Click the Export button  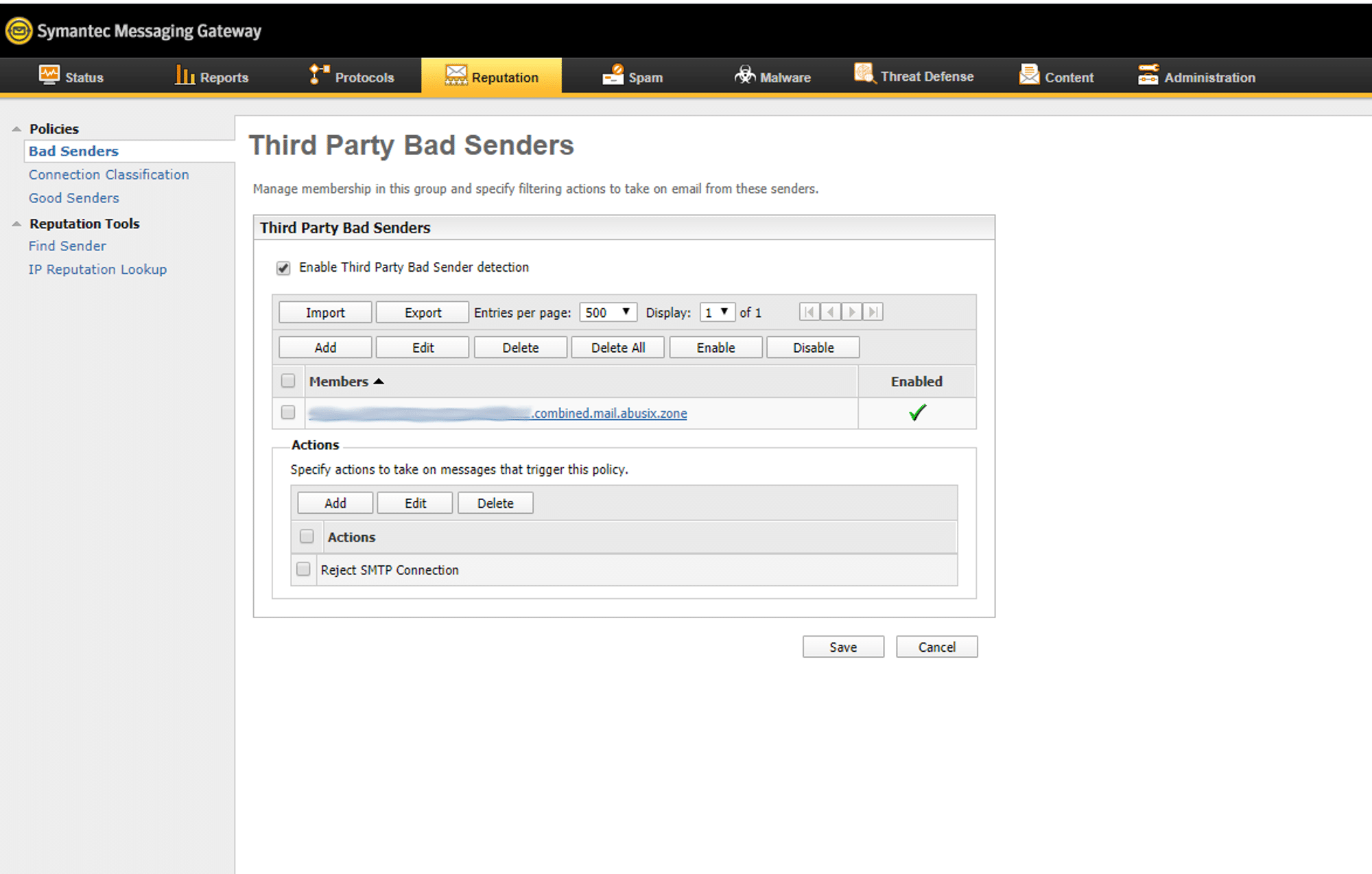[423, 312]
